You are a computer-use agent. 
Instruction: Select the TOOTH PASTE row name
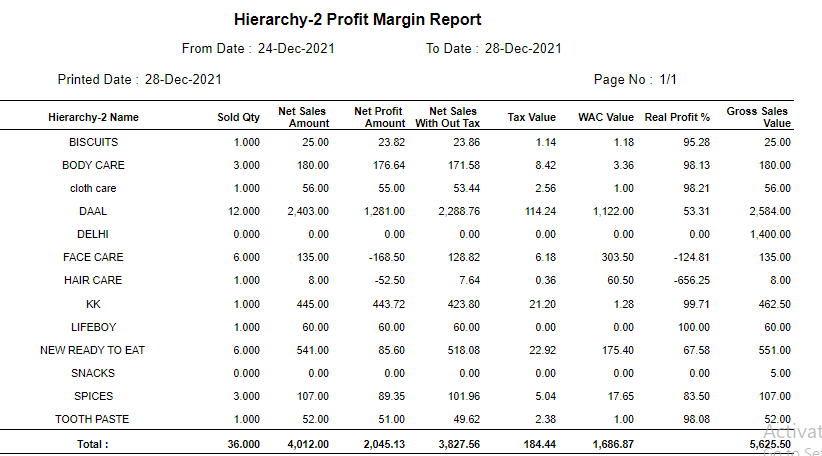[93, 419]
